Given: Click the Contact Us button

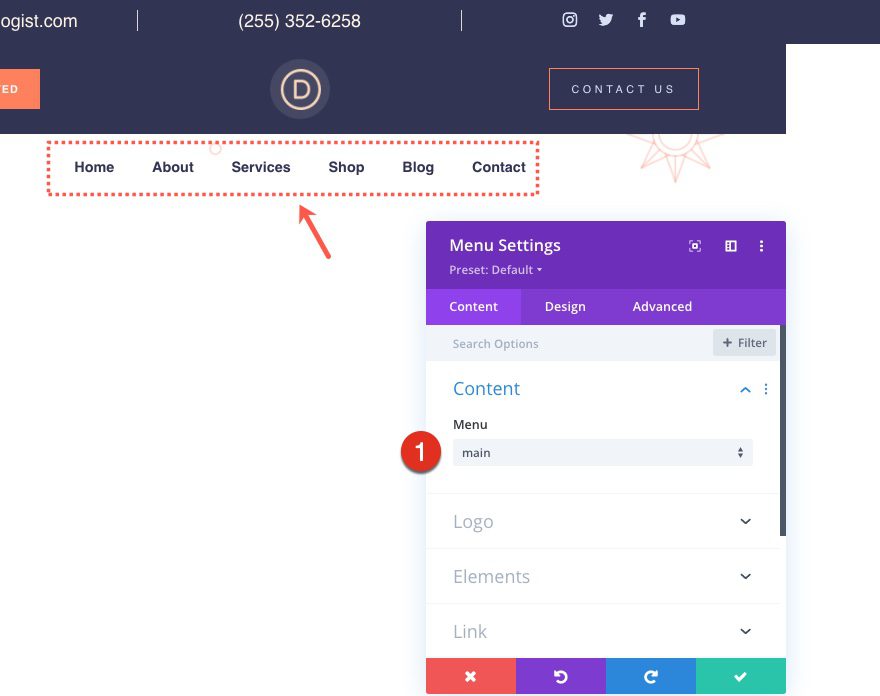Looking at the screenshot, I should [x=623, y=89].
